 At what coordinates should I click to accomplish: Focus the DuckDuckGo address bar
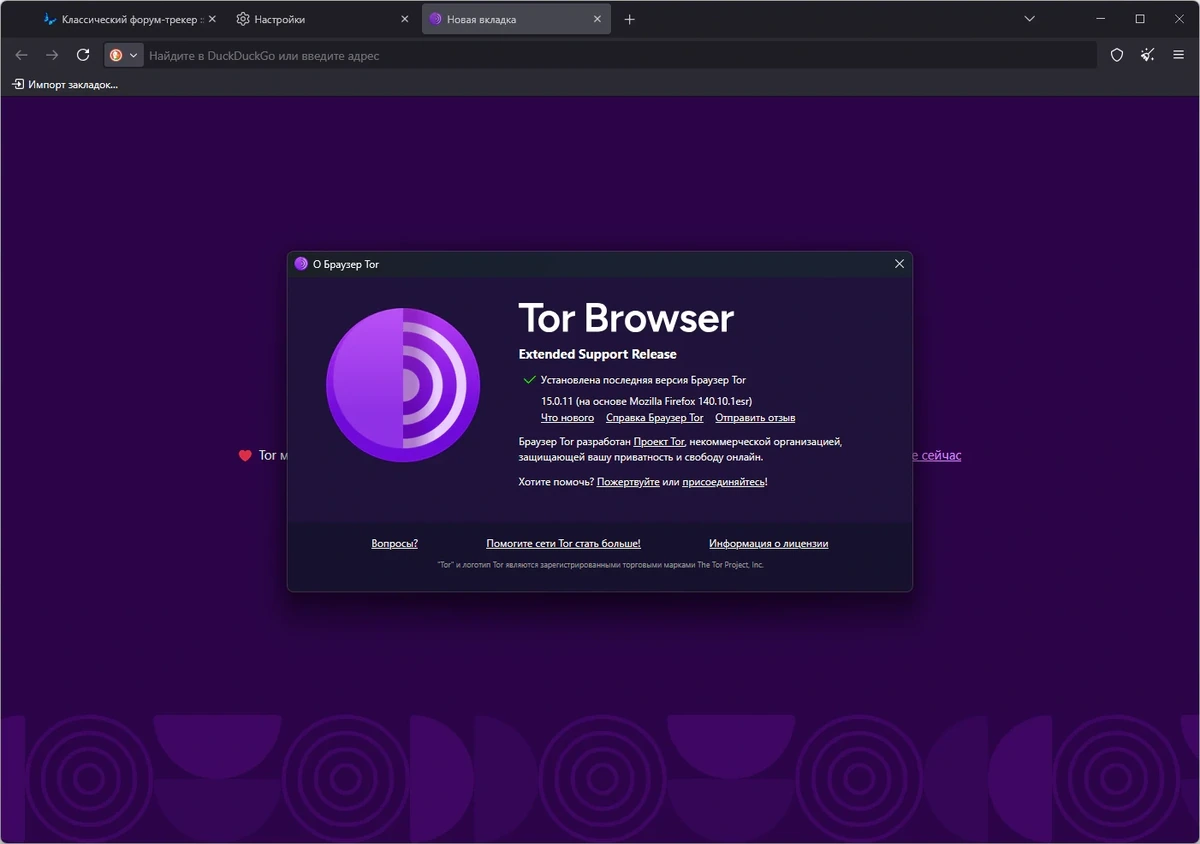pos(620,56)
